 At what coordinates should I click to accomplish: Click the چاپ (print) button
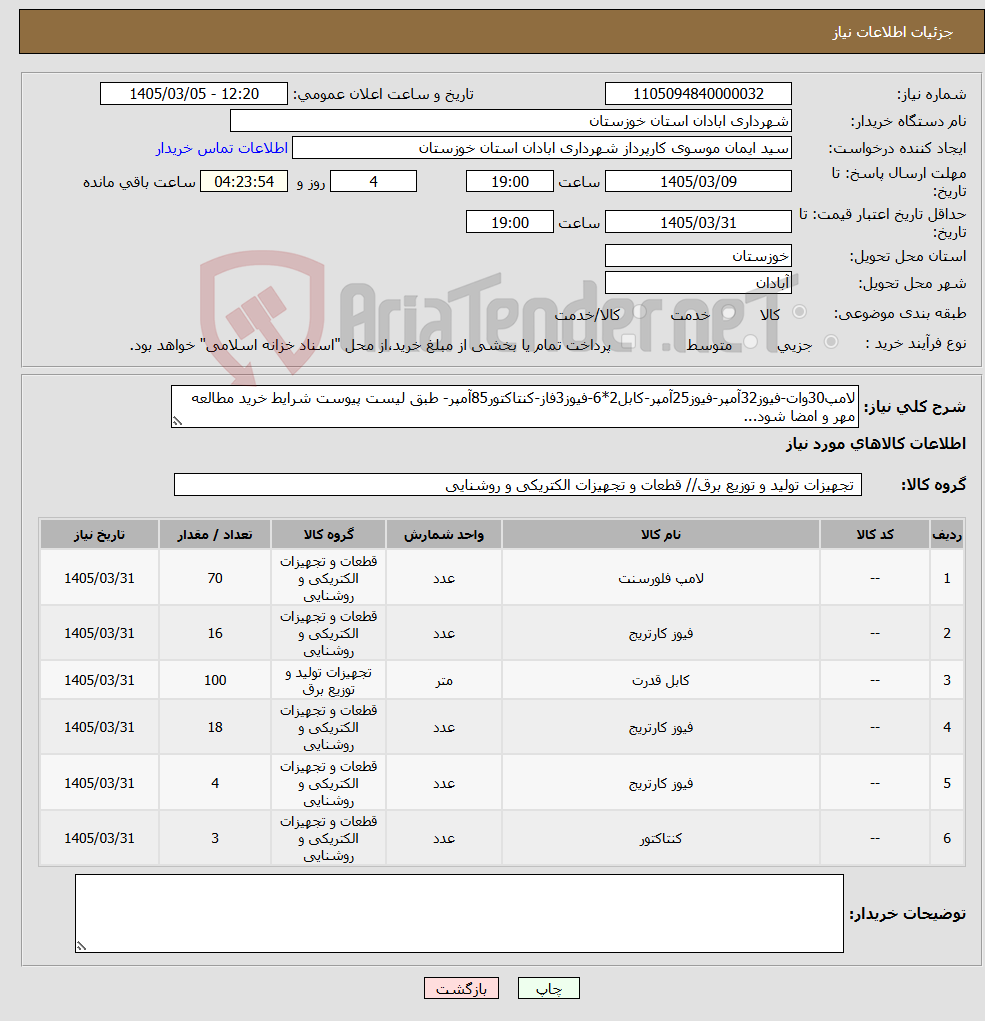click(x=548, y=988)
